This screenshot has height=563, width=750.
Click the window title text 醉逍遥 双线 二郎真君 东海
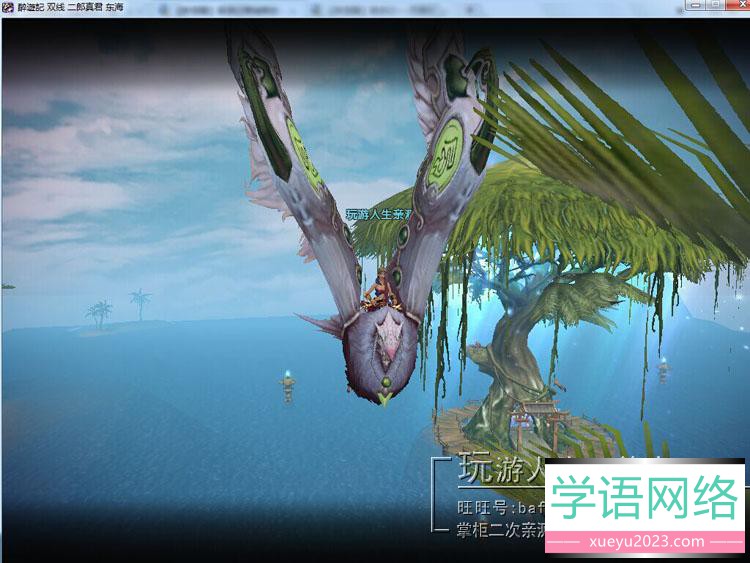(x=70, y=8)
